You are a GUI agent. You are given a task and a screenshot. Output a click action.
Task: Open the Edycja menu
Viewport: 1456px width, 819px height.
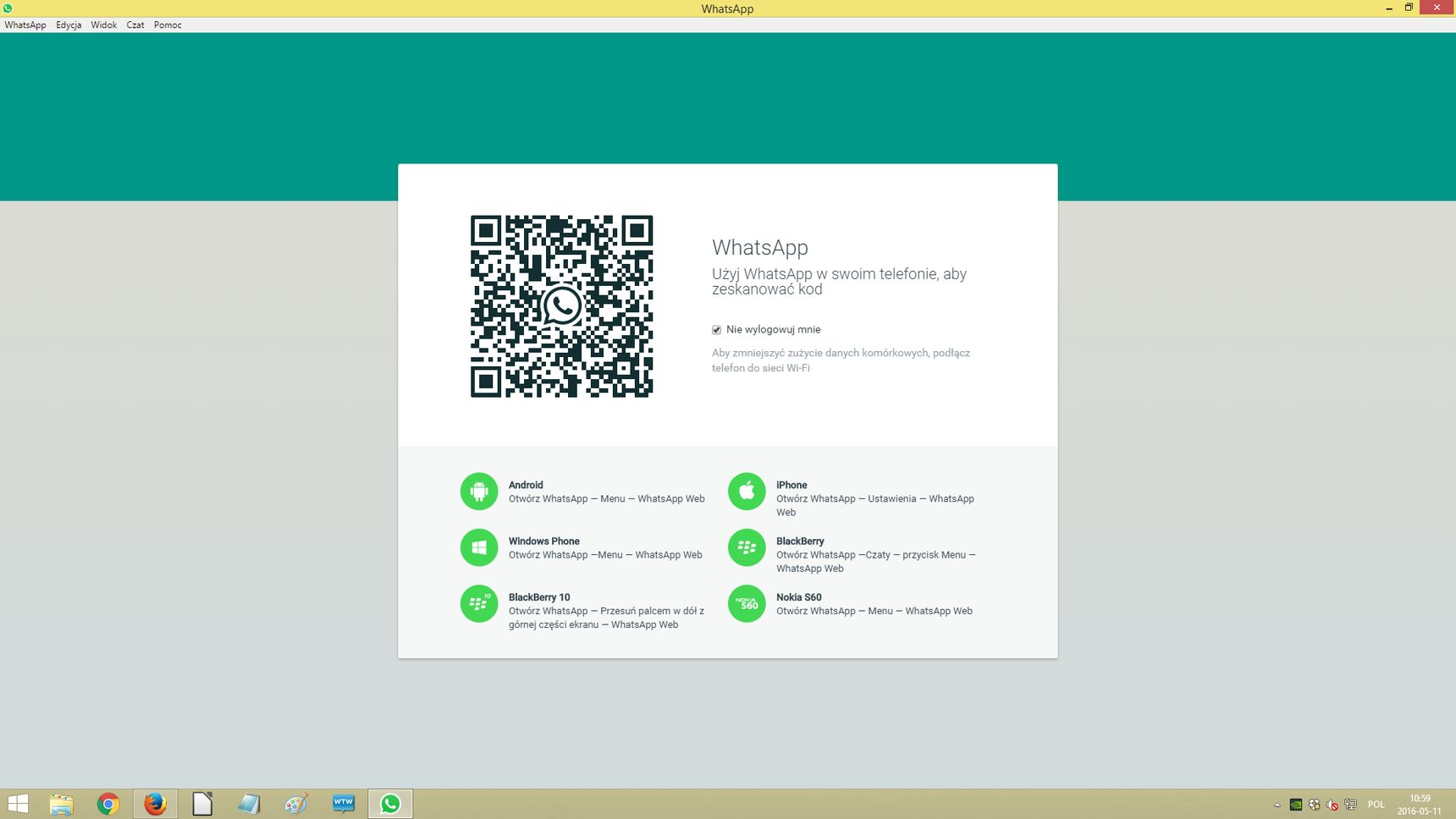69,25
